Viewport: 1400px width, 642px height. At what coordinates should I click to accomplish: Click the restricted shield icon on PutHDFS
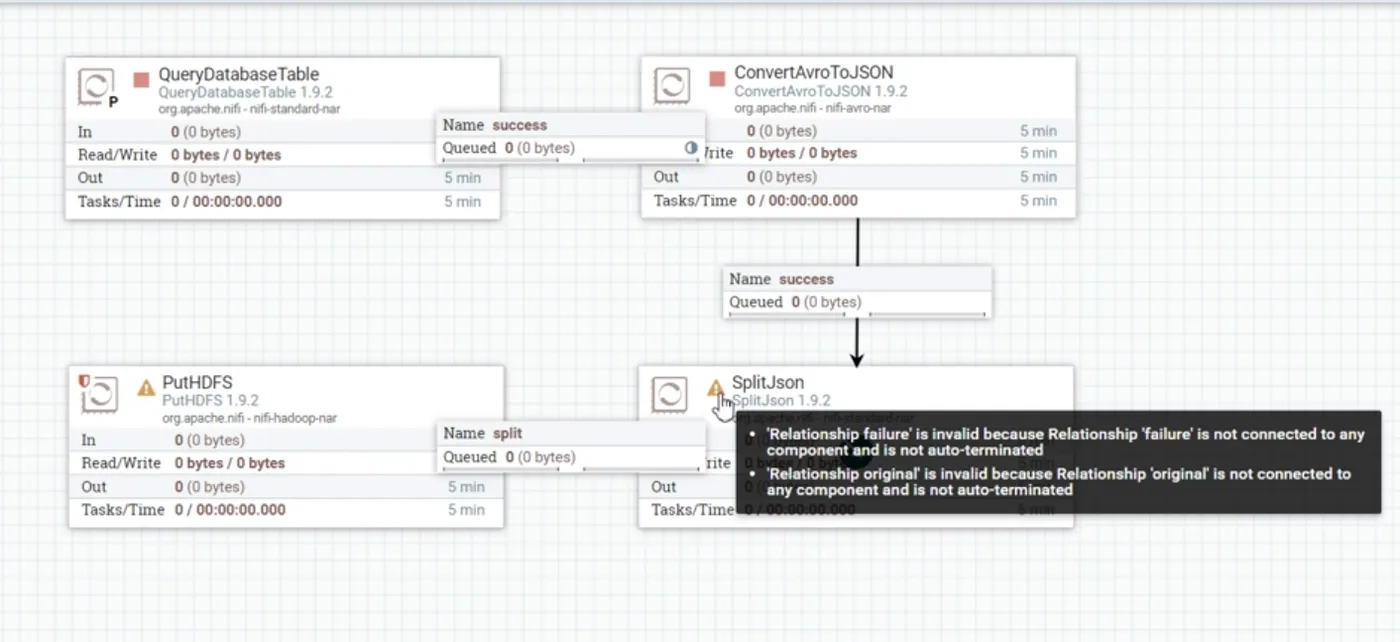pos(84,381)
